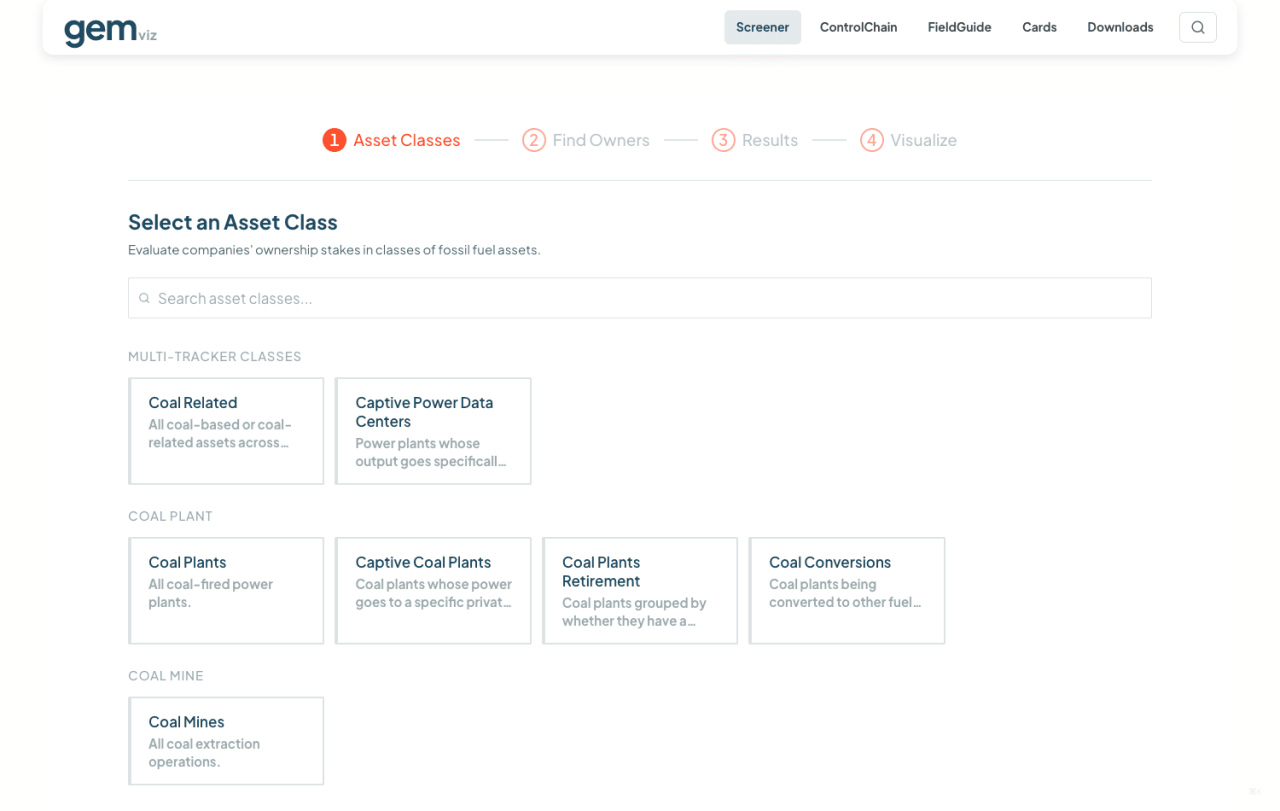Open the search icon button in header

point(1198,27)
